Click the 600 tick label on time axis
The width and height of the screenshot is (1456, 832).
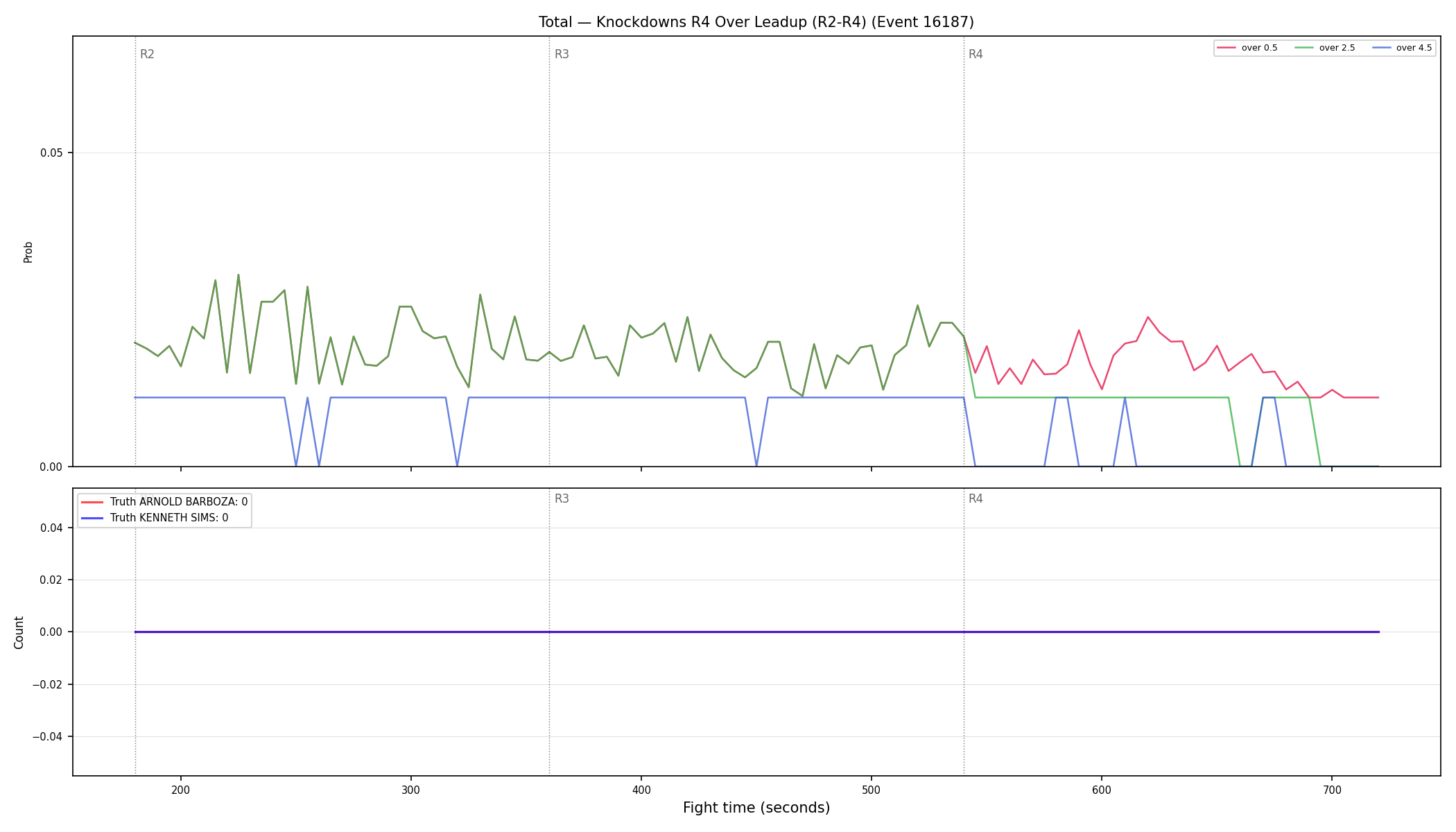click(1102, 790)
